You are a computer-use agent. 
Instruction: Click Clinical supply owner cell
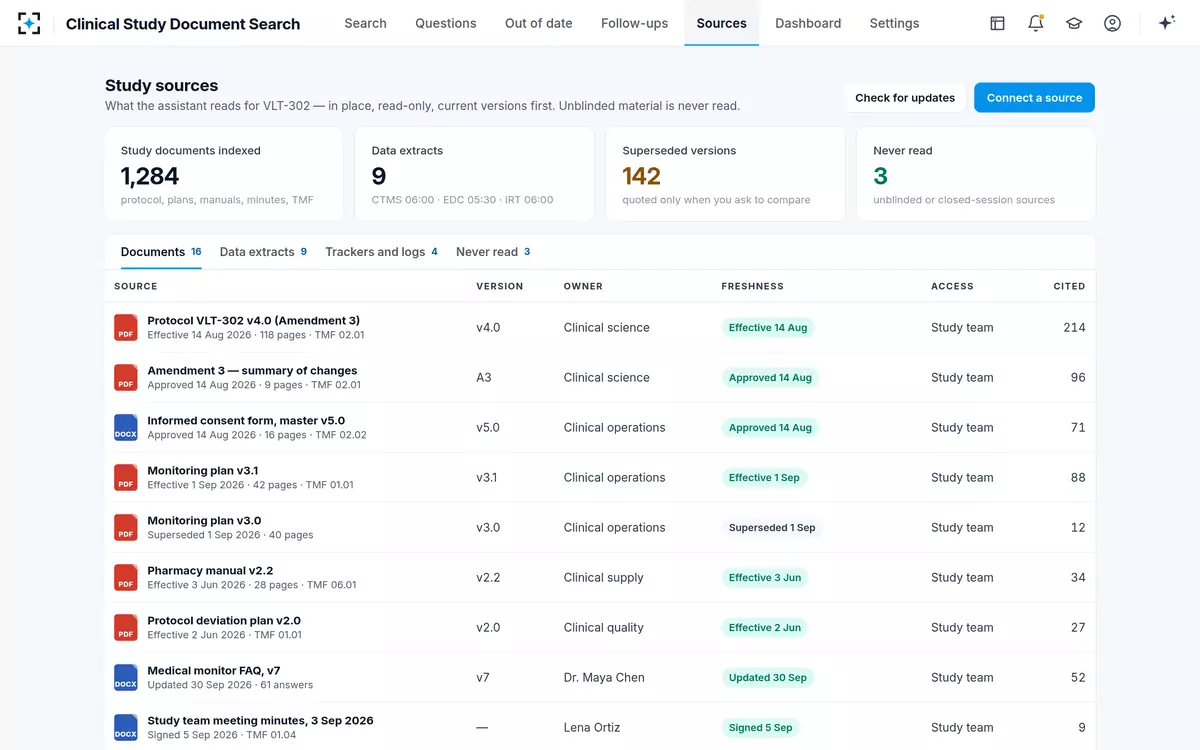coord(604,578)
